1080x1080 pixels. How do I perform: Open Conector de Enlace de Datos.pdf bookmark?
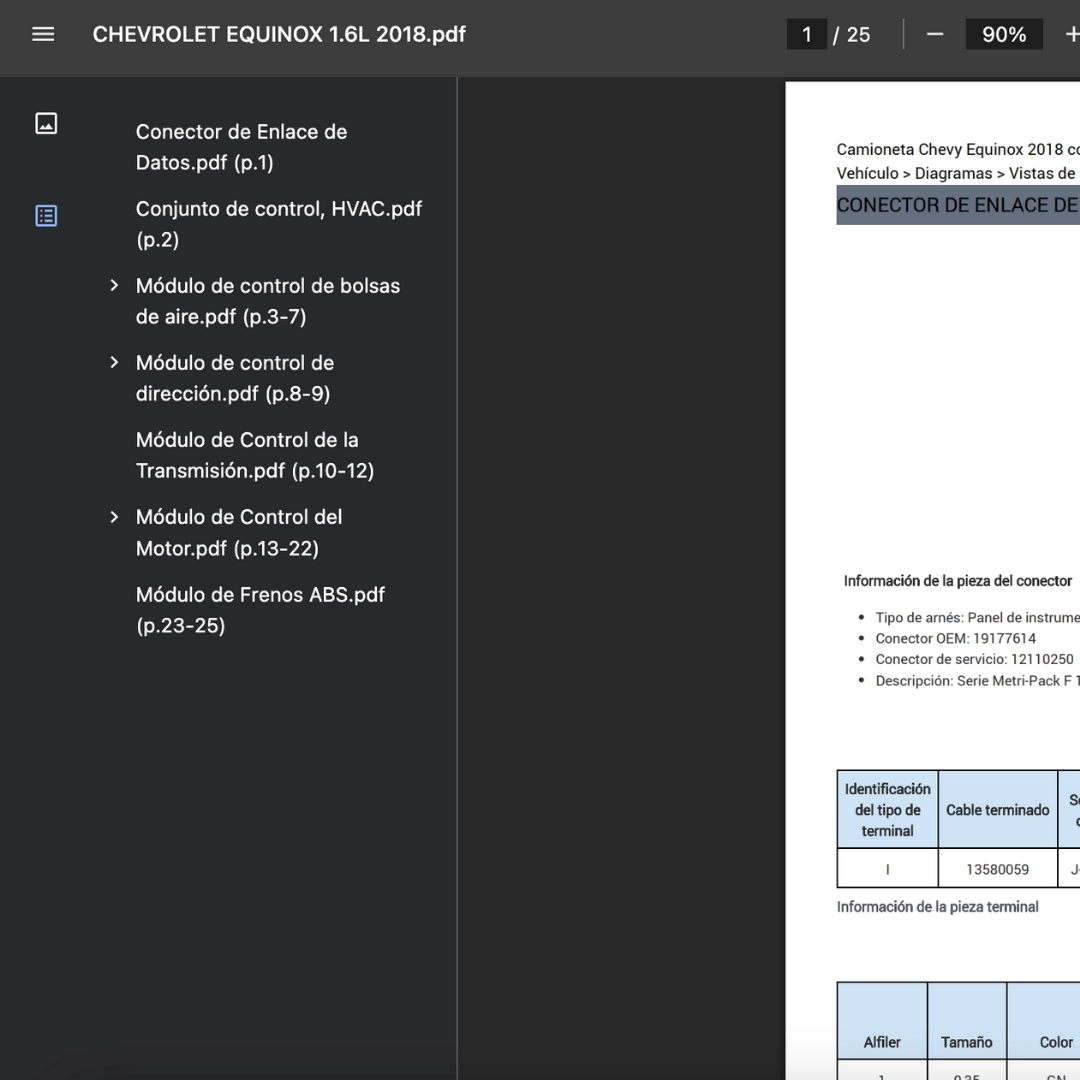click(x=241, y=147)
